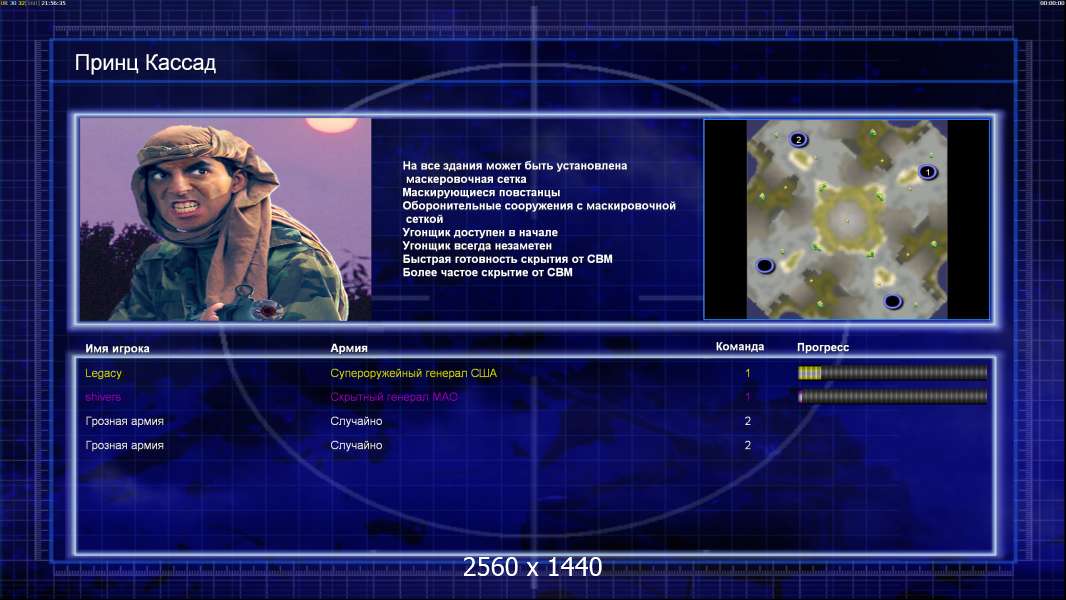The width and height of the screenshot is (1066, 600).
Task: Click the "Прогресс" column header
Action: [823, 347]
